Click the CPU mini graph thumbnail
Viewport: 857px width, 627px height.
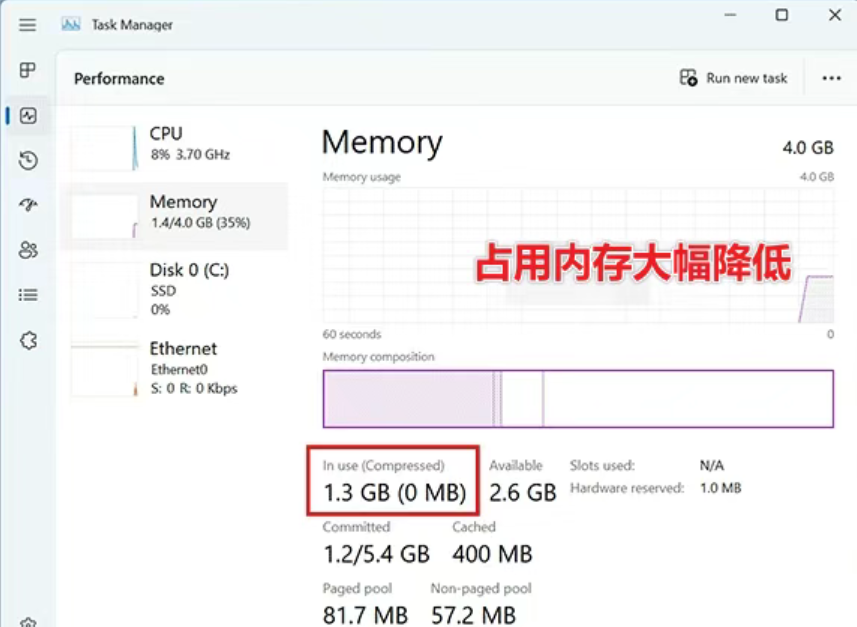click(104, 148)
